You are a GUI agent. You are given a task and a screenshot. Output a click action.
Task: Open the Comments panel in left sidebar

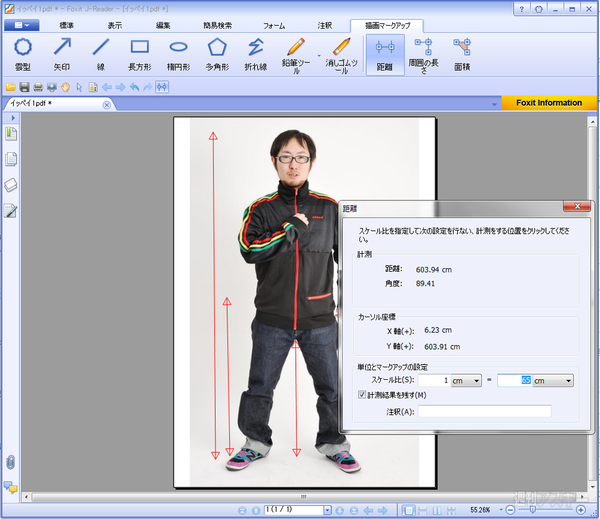11,487
